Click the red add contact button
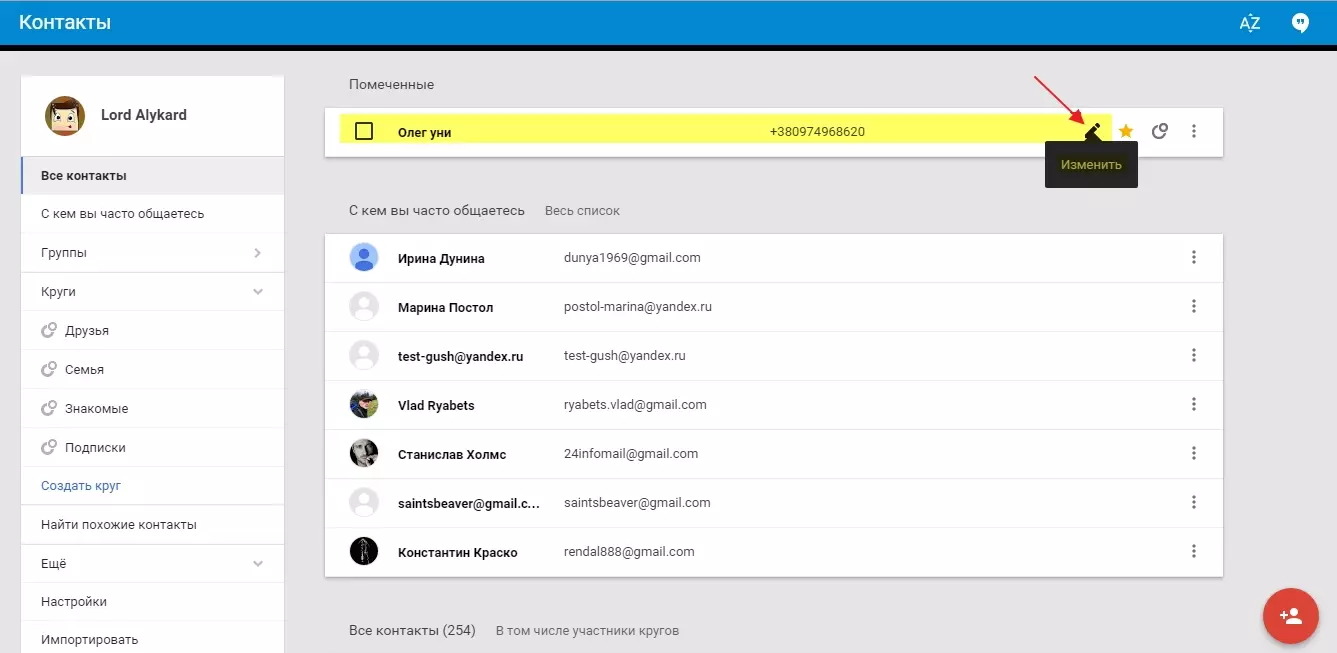Screen dimensions: 1337x653 coord(1290,615)
